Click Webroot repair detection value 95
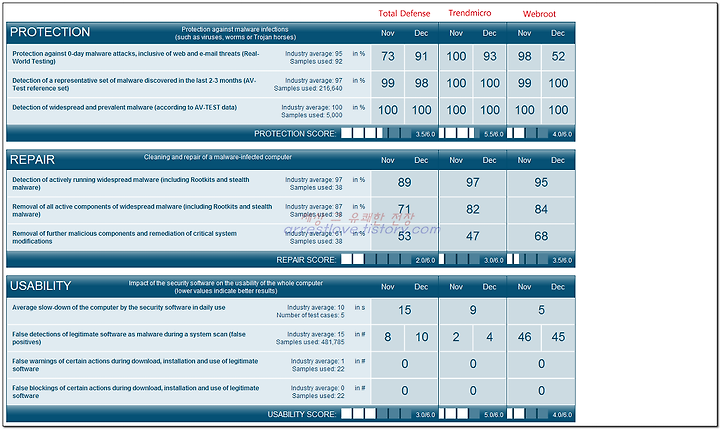Image resolution: width=720 pixels, height=429 pixels. tap(541, 182)
